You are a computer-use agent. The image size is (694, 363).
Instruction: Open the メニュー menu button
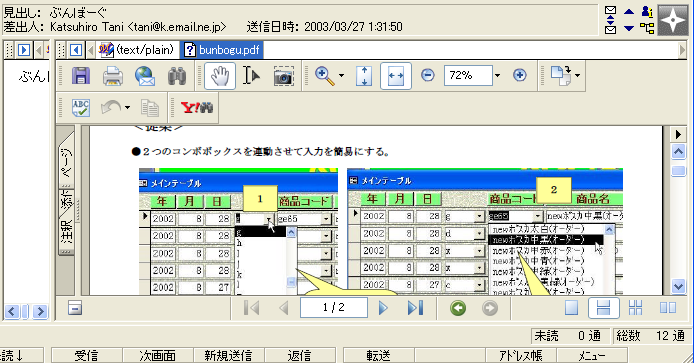[592, 355]
